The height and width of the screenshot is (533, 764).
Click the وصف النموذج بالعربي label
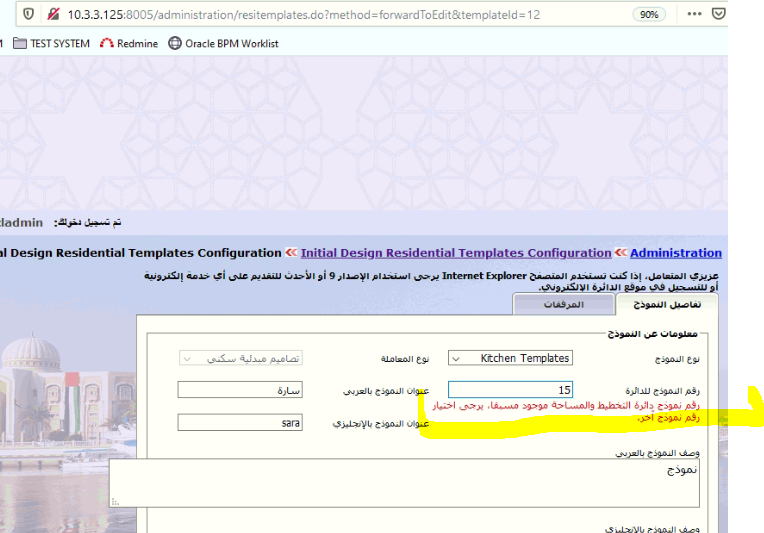(657, 453)
